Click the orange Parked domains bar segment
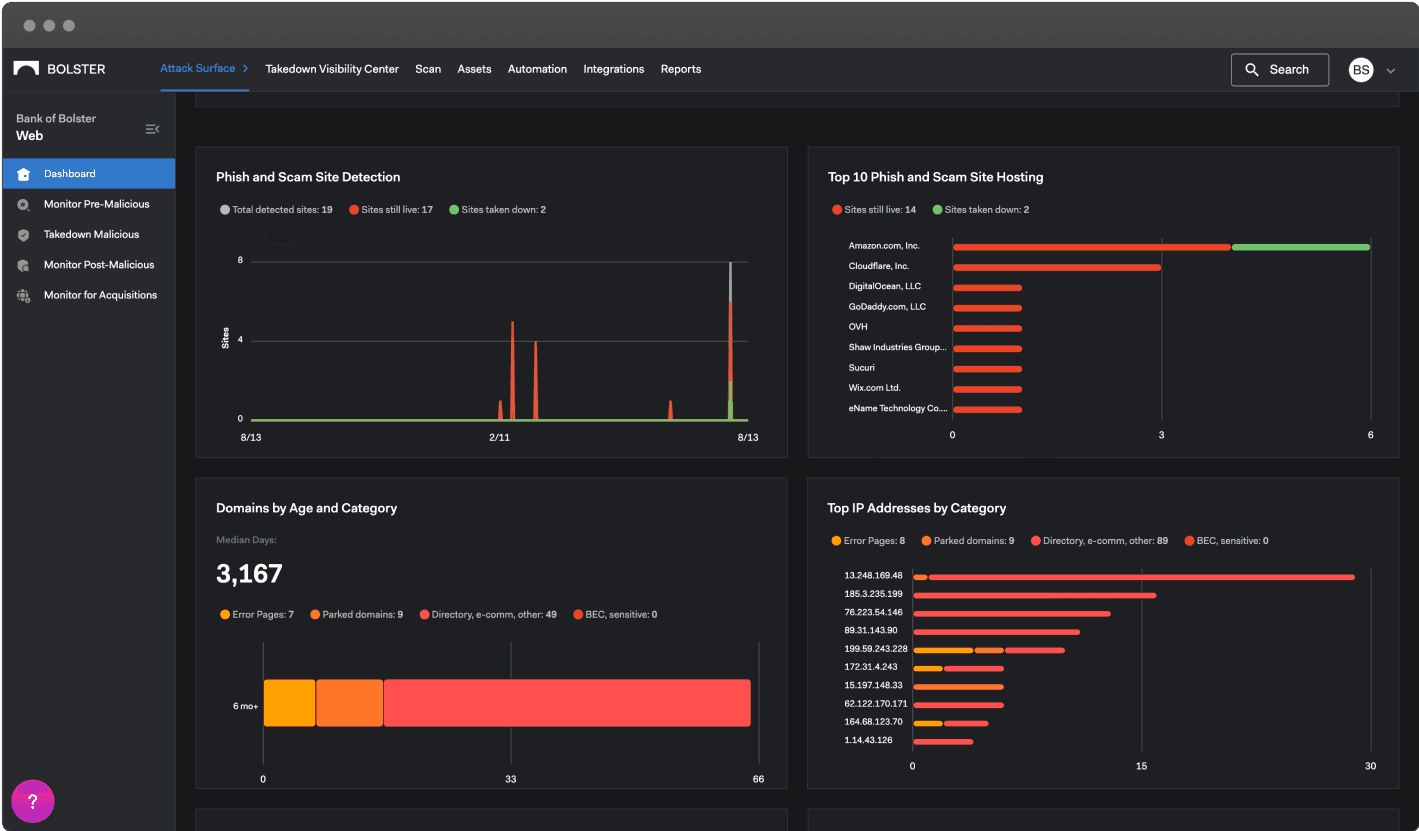The height and width of the screenshot is (831, 1419). pyautogui.click(x=350, y=703)
